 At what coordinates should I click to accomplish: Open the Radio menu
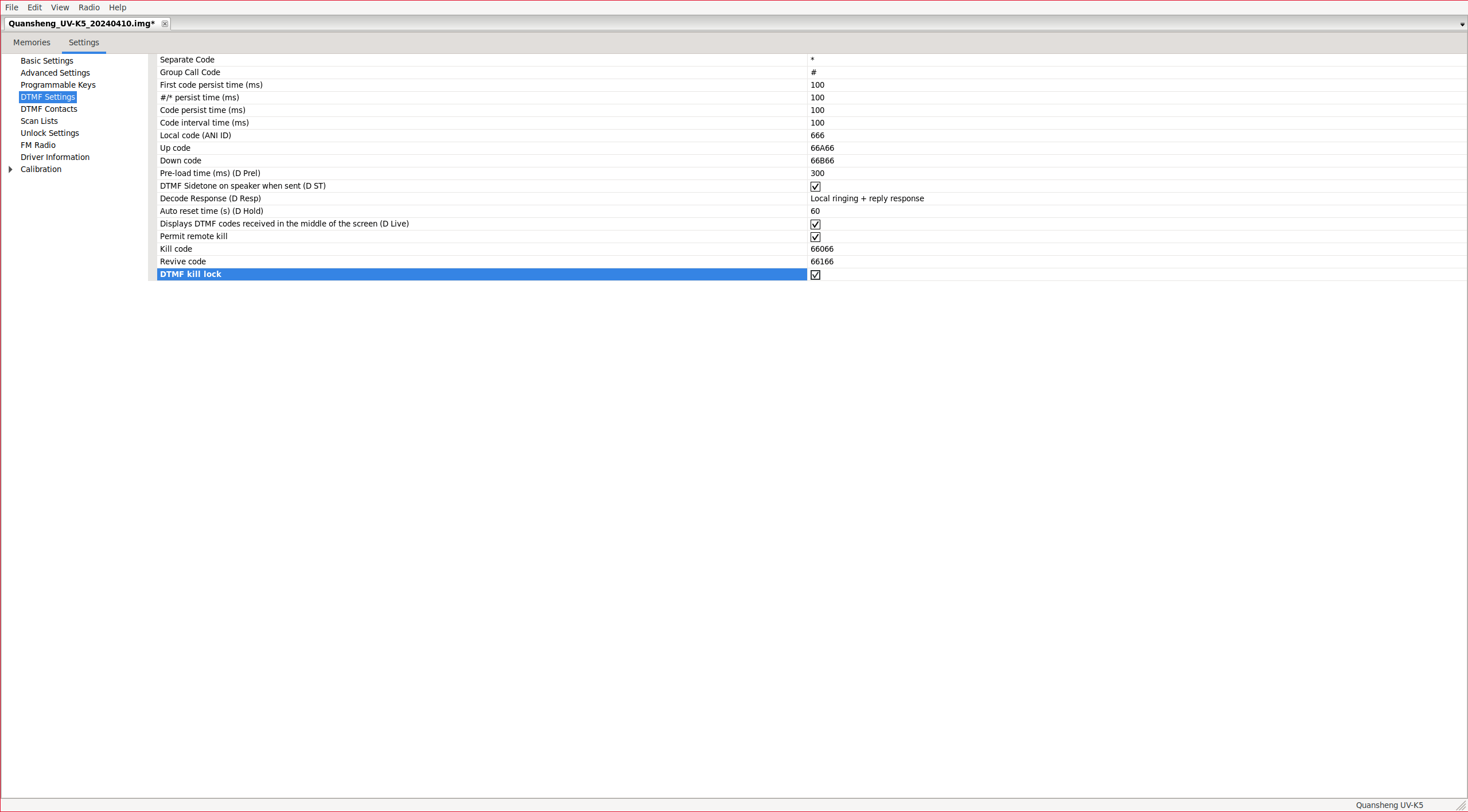[x=89, y=7]
